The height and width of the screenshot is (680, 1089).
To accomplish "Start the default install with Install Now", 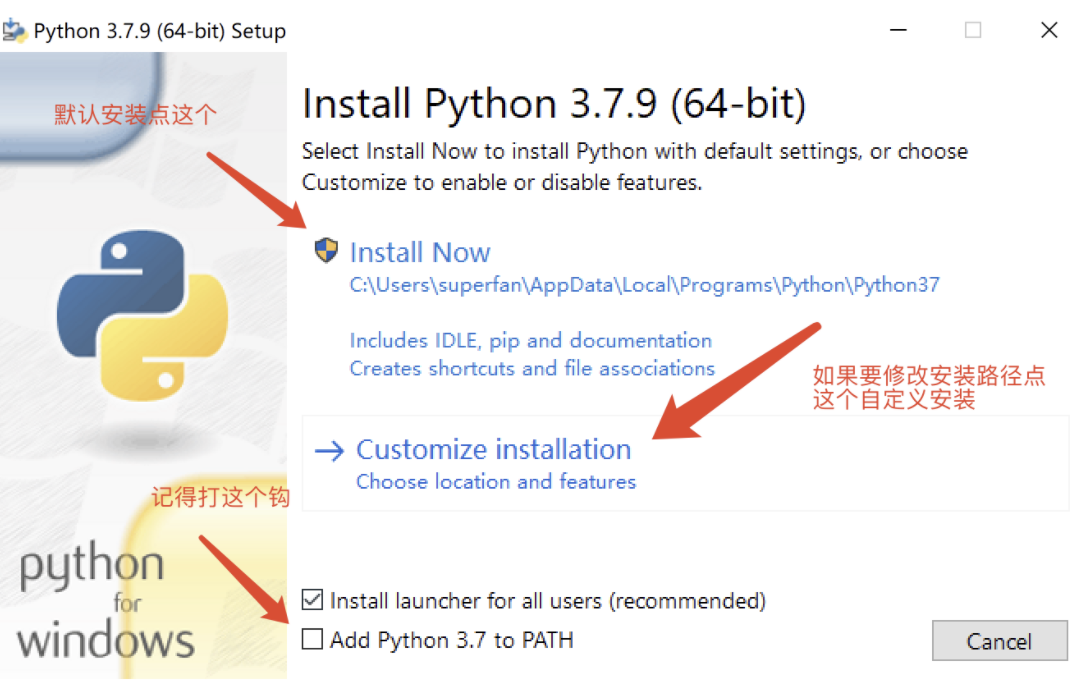I will click(420, 252).
